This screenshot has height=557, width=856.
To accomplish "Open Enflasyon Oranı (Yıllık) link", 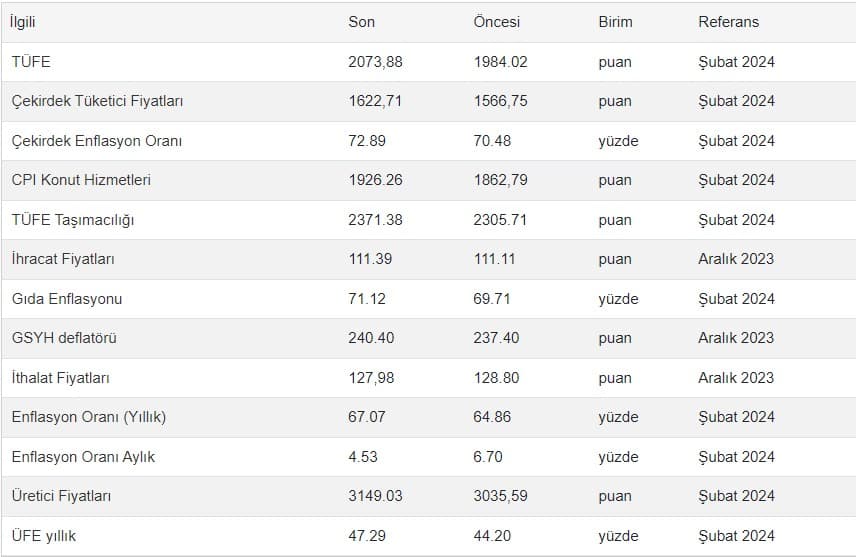I will pyautogui.click(x=89, y=417).
